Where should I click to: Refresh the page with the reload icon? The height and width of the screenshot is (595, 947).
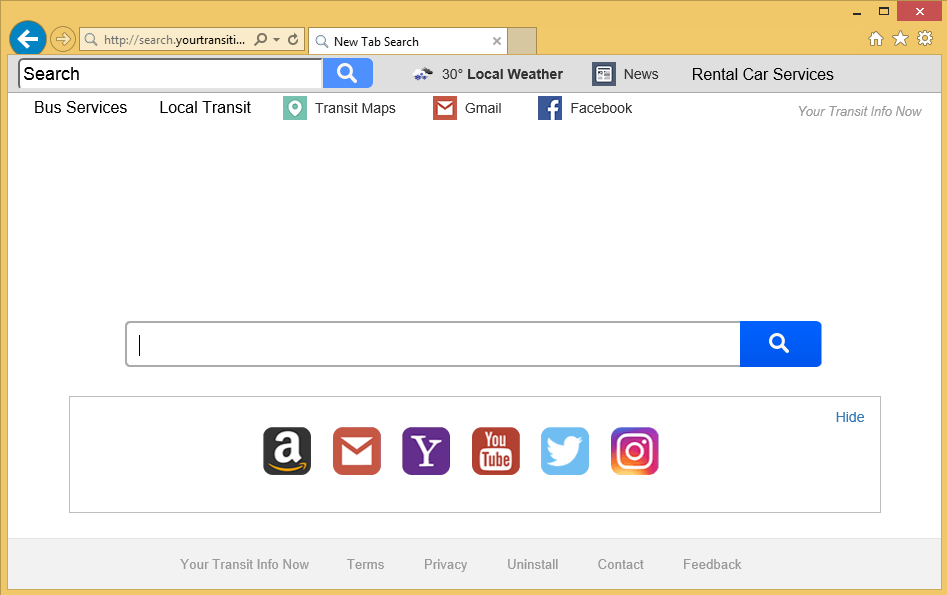click(x=293, y=40)
